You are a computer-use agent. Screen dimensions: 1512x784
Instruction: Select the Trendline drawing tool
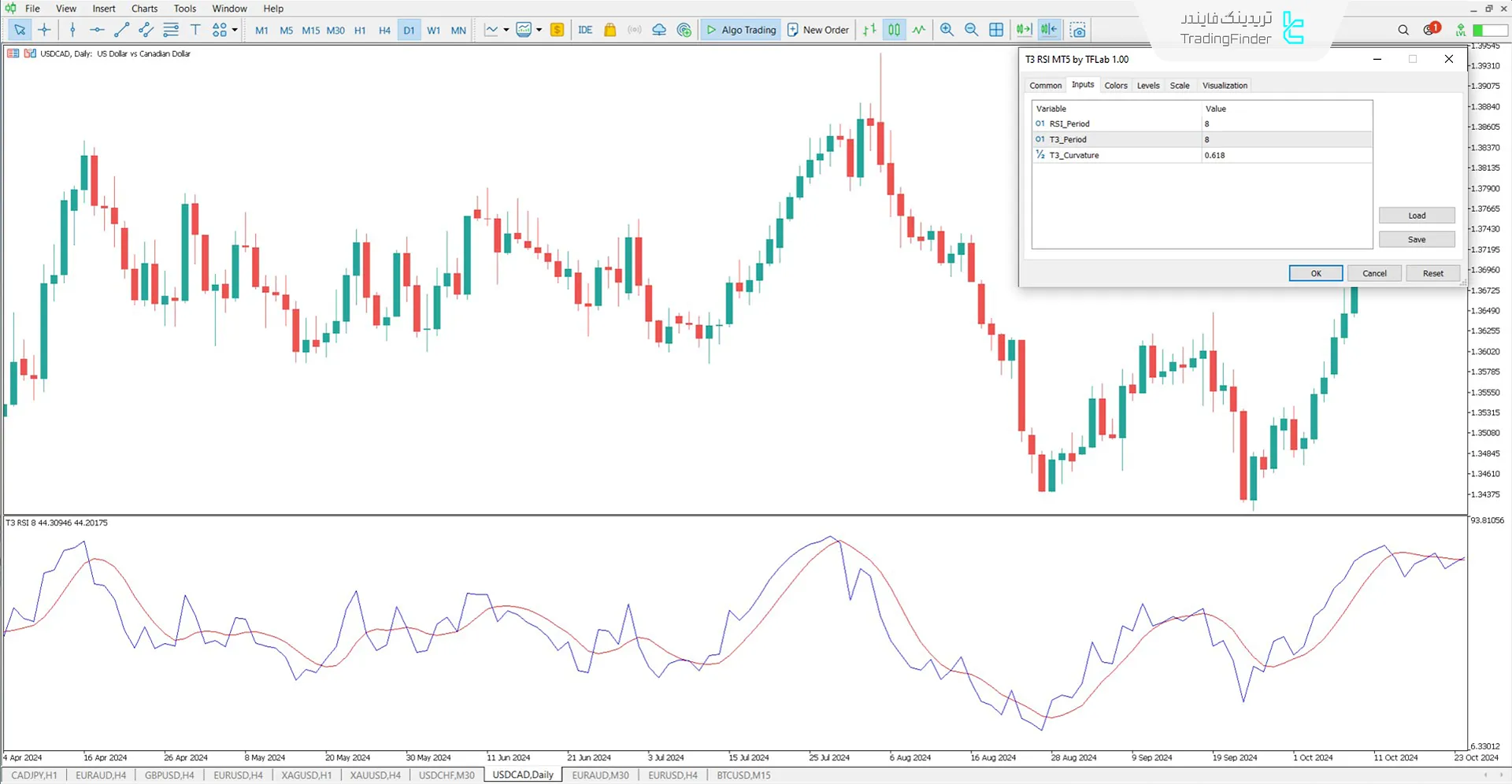(121, 30)
